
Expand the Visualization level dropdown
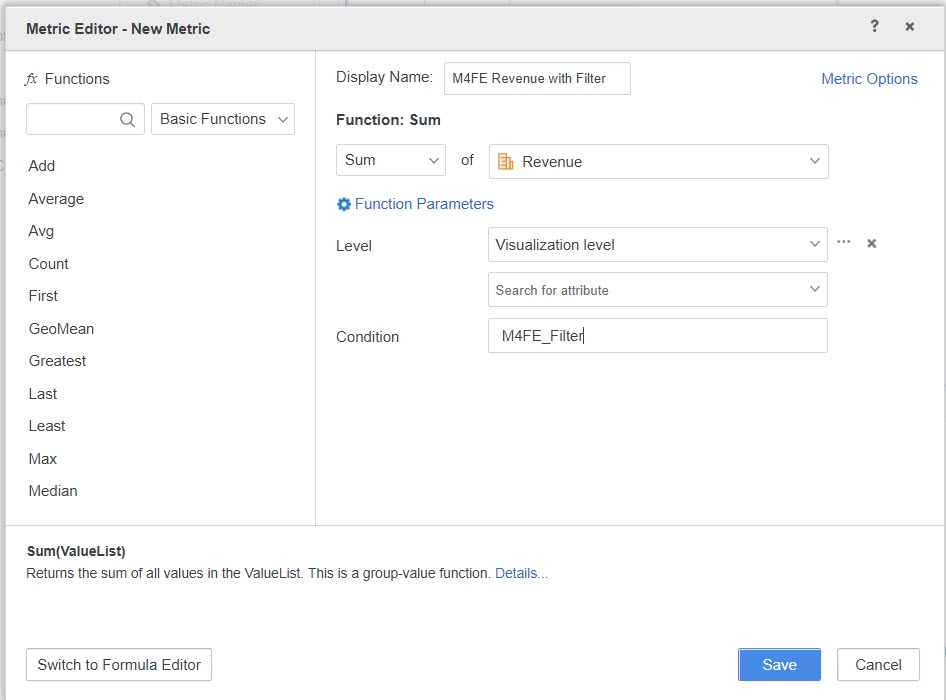[657, 244]
